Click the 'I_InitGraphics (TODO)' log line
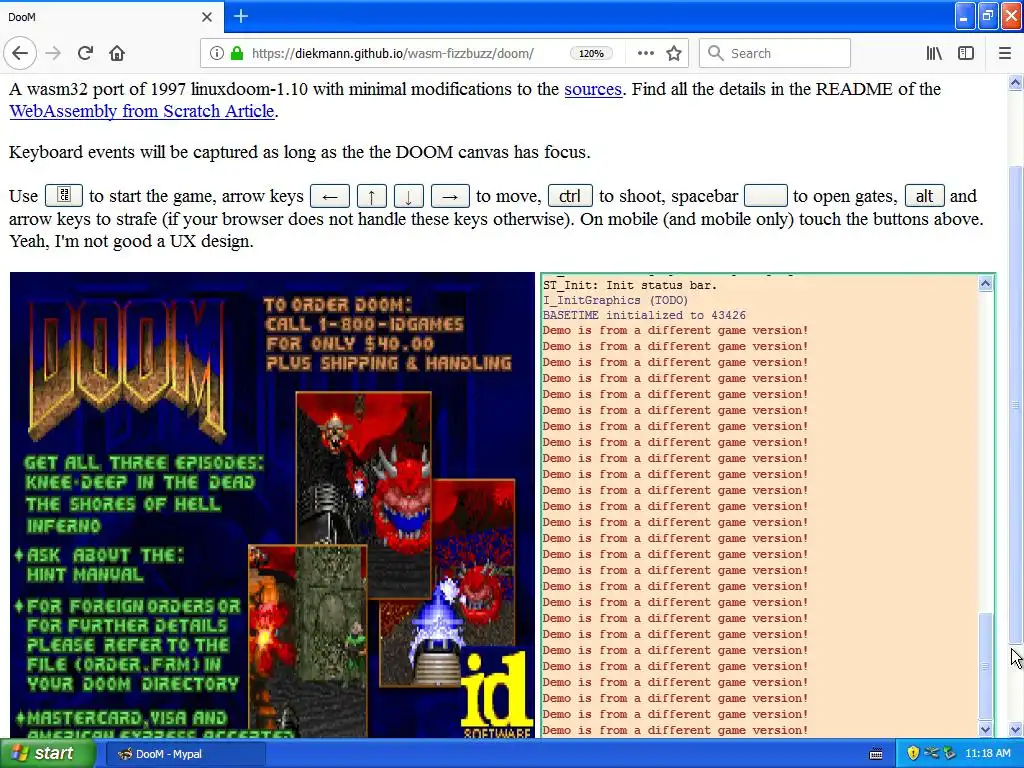The image size is (1024, 768). pyautogui.click(x=615, y=300)
